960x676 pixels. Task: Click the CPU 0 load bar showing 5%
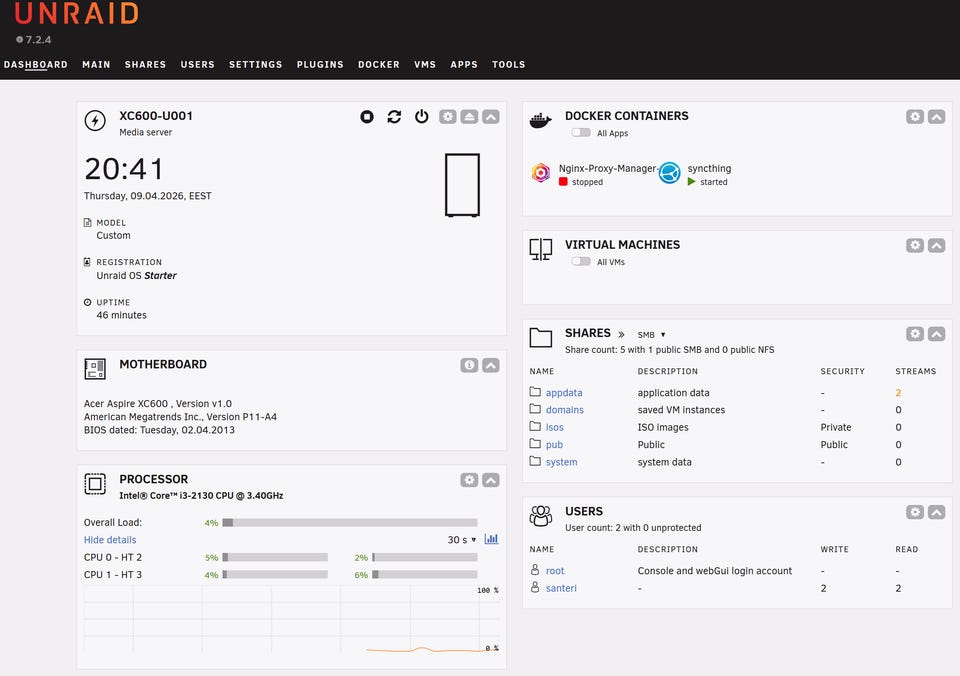point(275,557)
